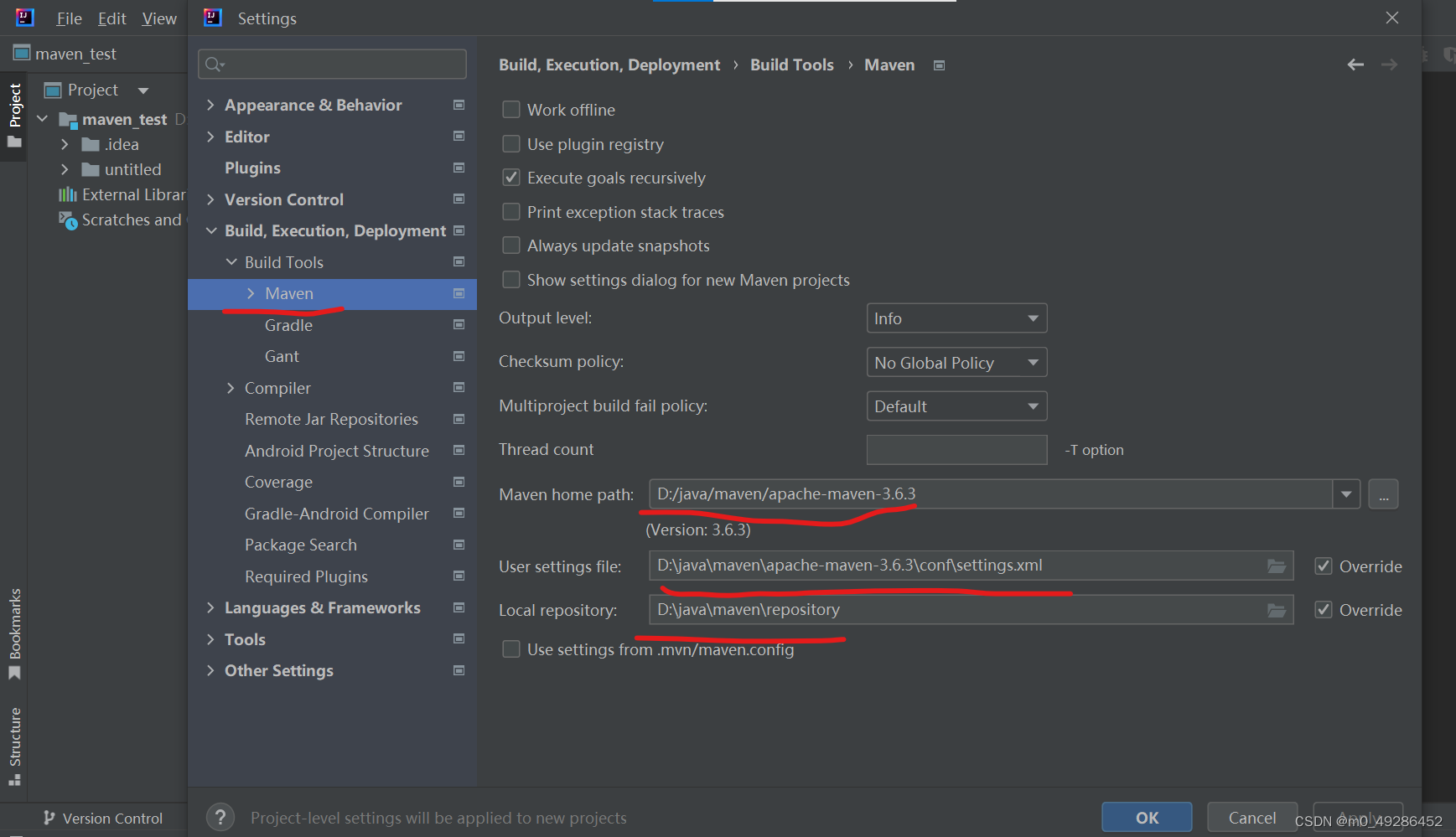Enable Always update snapshots checkbox
Image resolution: width=1456 pixels, height=837 pixels.
click(x=511, y=245)
